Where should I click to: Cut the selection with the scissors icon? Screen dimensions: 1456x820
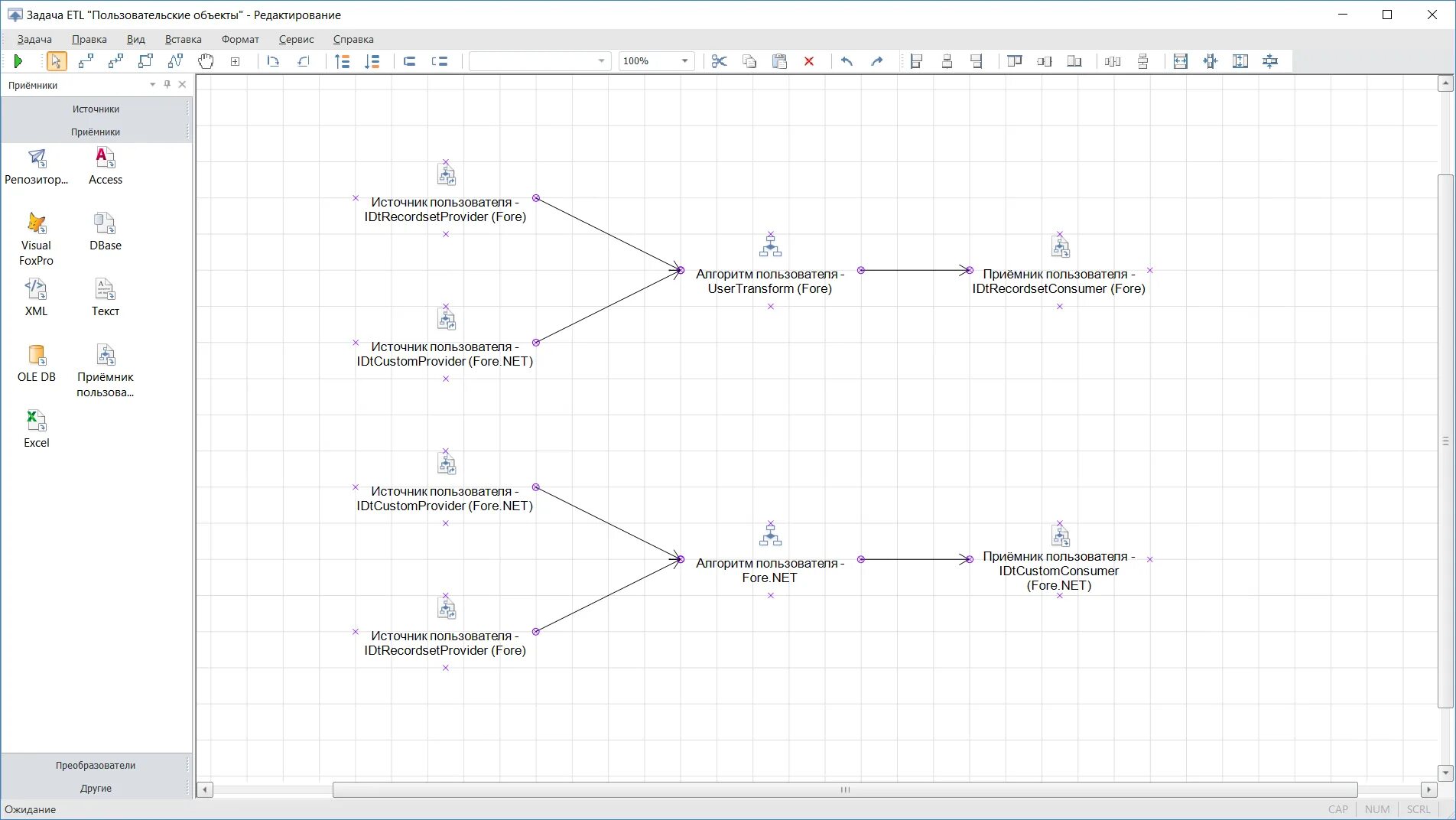719,61
